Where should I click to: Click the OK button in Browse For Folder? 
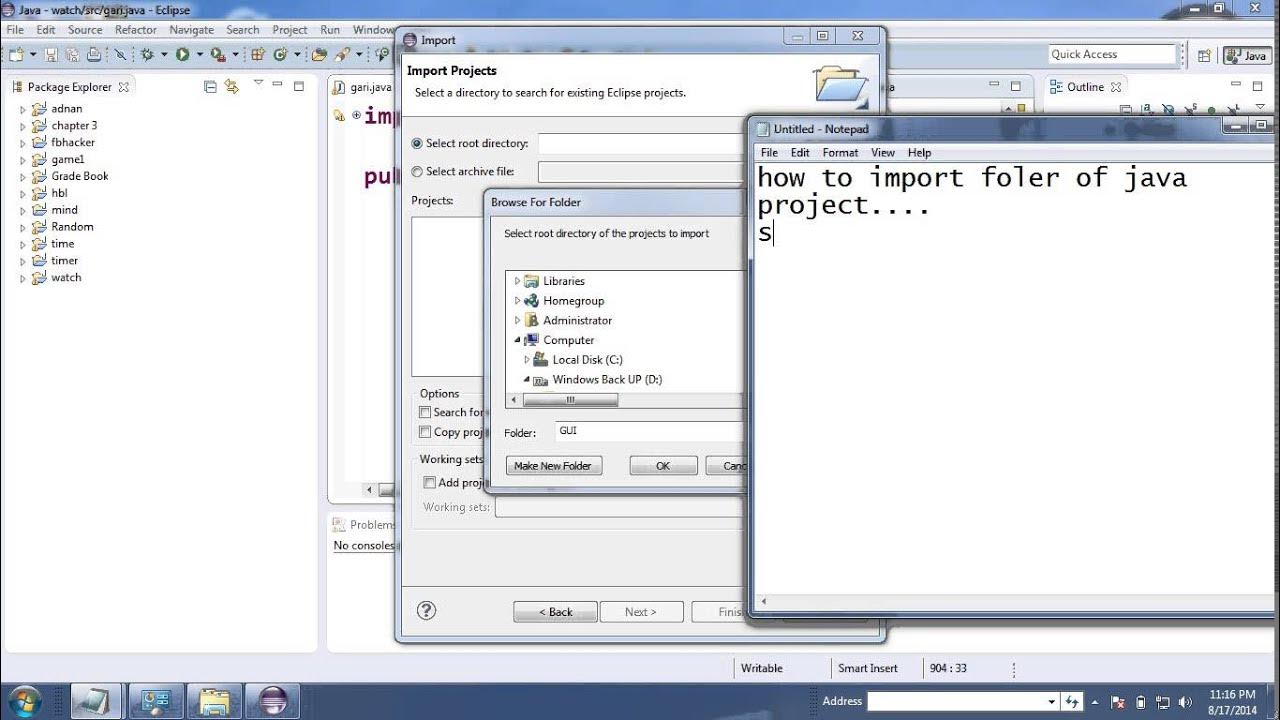pyautogui.click(x=663, y=466)
